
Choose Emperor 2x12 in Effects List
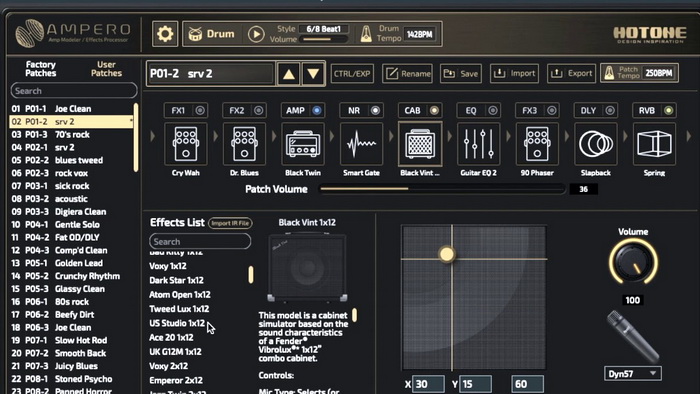coord(176,380)
